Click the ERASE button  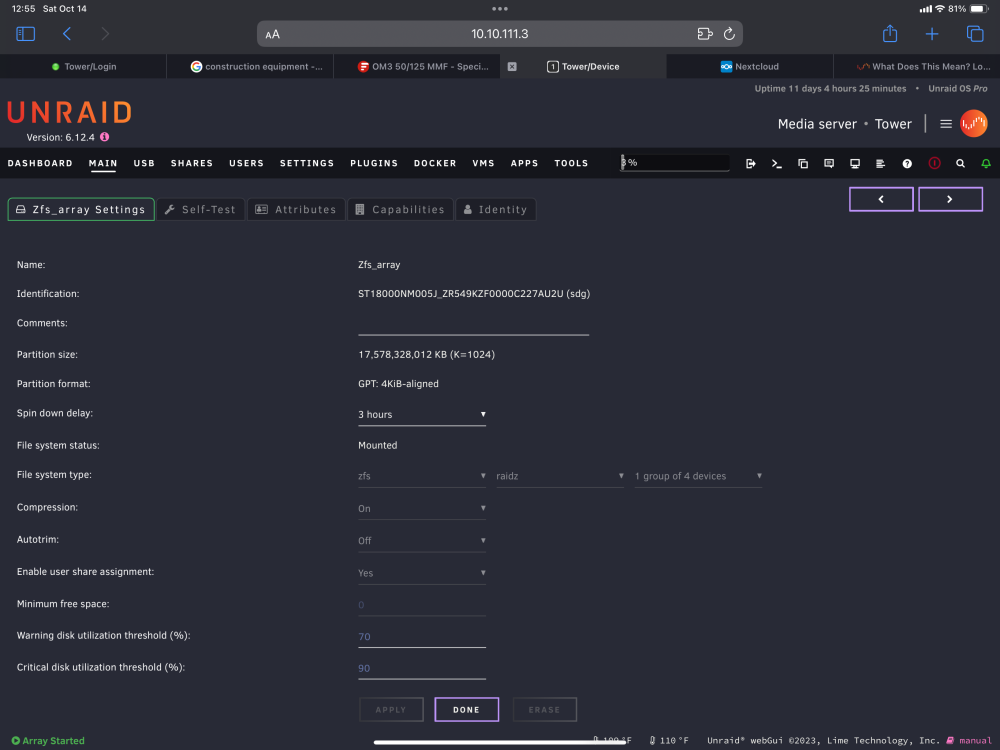(544, 709)
